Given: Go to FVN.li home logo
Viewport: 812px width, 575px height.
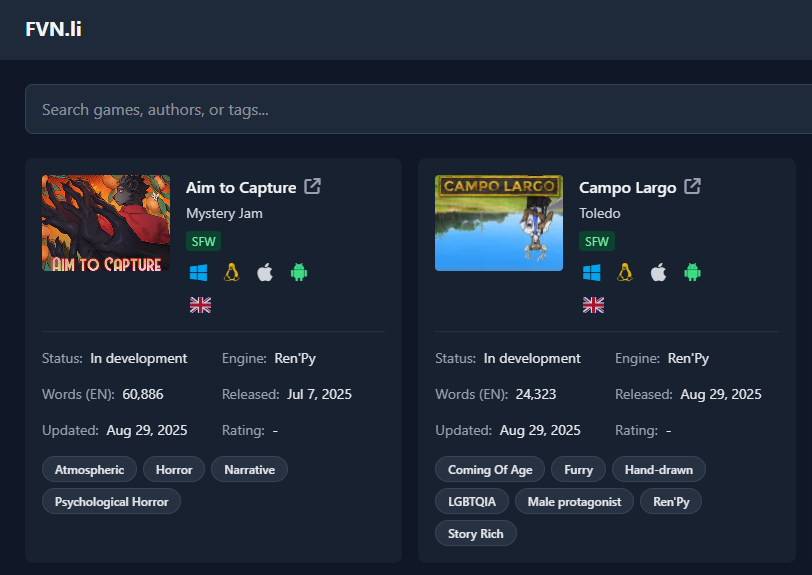Looking at the screenshot, I should [x=53, y=29].
